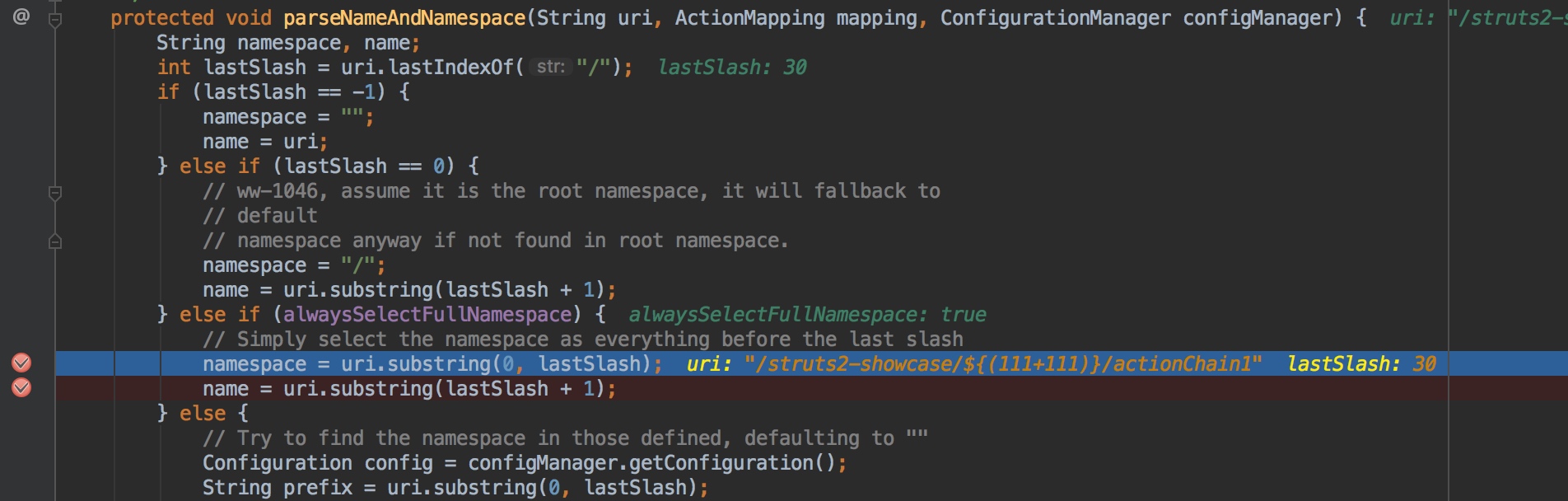Click the "// Simply select the namespace" comment

coord(583,339)
